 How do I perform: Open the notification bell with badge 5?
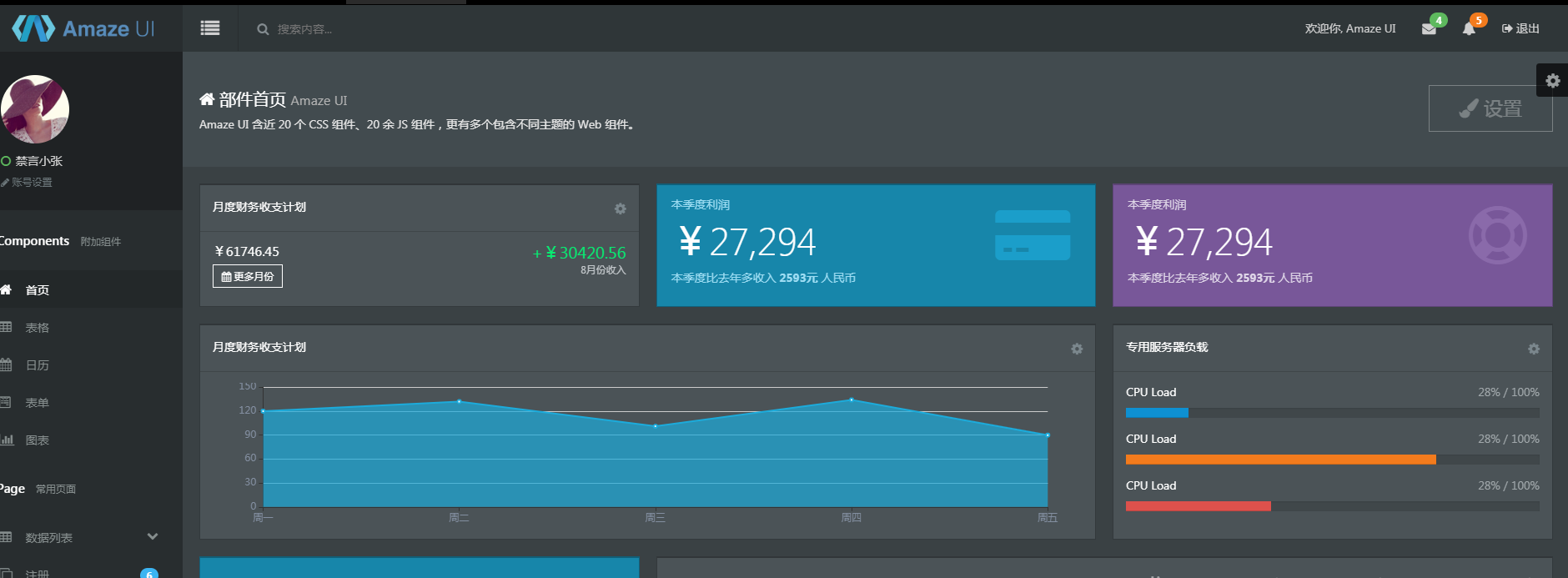(x=1469, y=28)
